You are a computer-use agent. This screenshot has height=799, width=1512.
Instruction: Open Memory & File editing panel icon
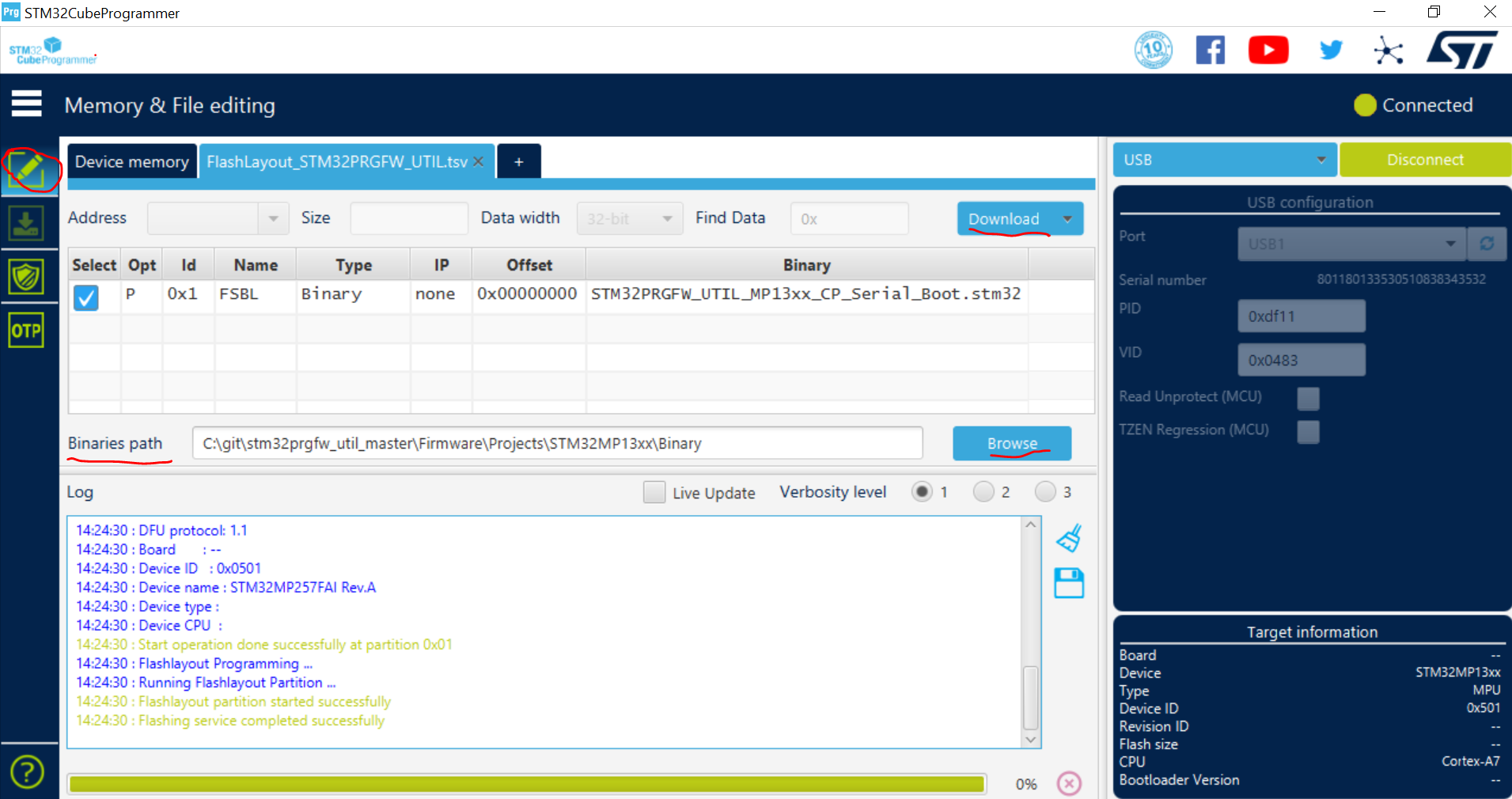[26, 169]
